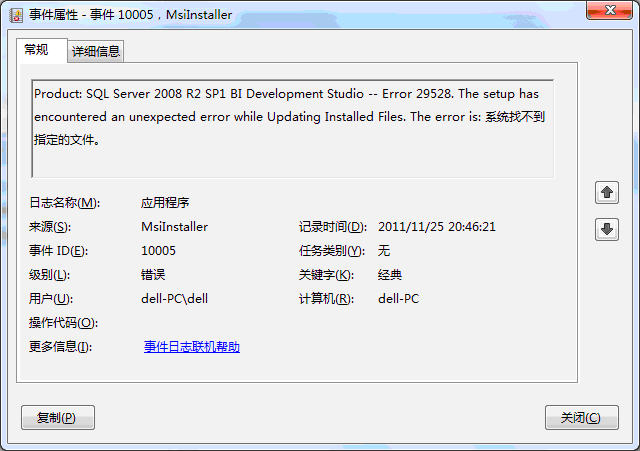Click the 复制(P) button
The image size is (640, 451).
(58, 417)
